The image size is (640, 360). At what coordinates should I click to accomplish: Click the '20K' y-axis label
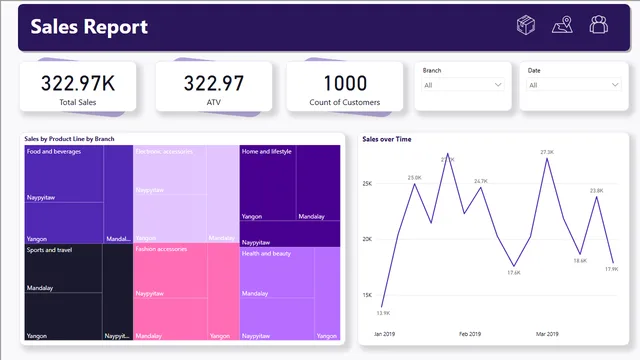click(x=367, y=239)
